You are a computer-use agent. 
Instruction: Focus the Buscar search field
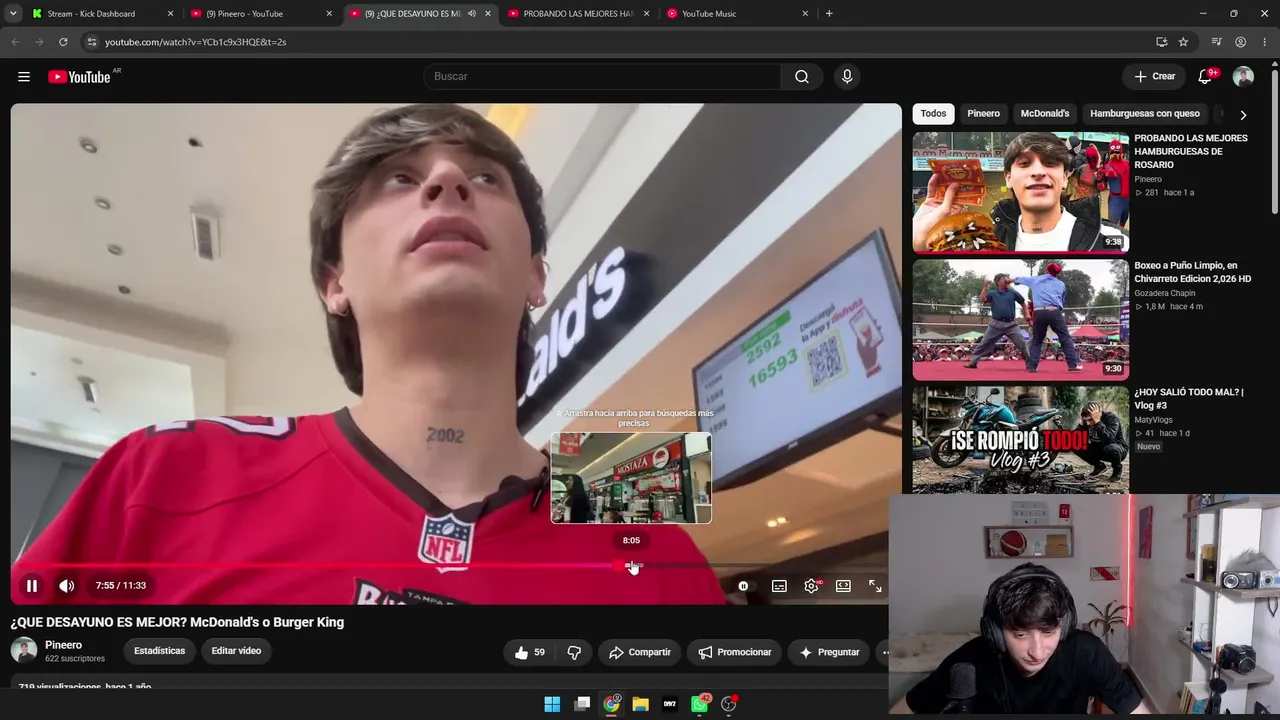click(x=602, y=77)
